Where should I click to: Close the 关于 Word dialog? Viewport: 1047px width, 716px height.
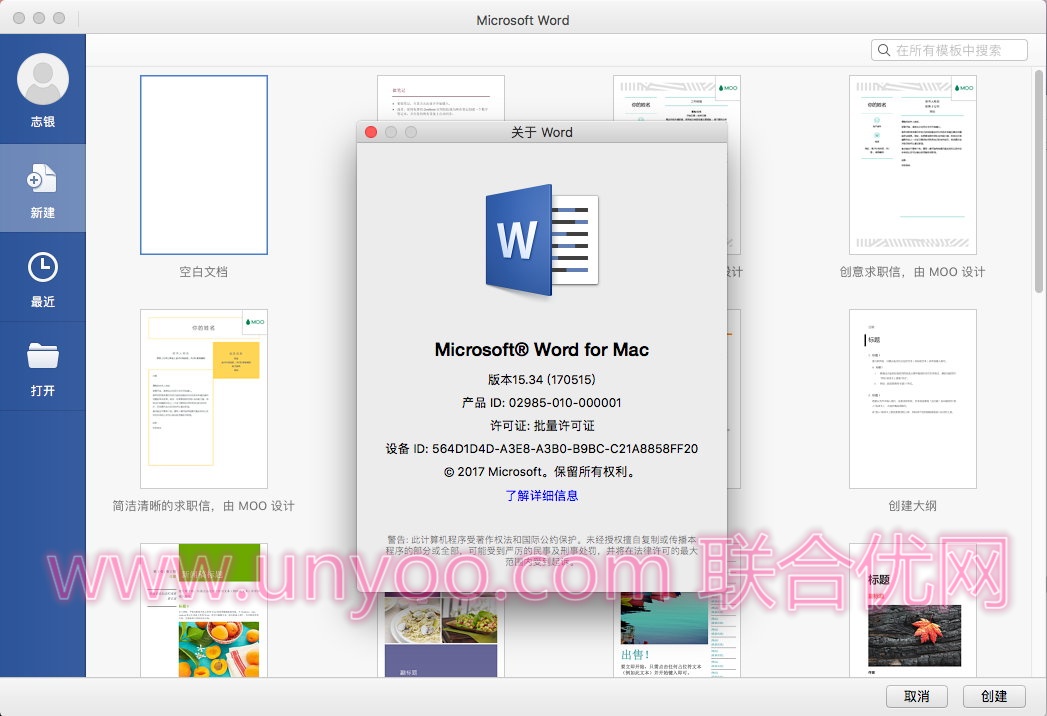371,132
